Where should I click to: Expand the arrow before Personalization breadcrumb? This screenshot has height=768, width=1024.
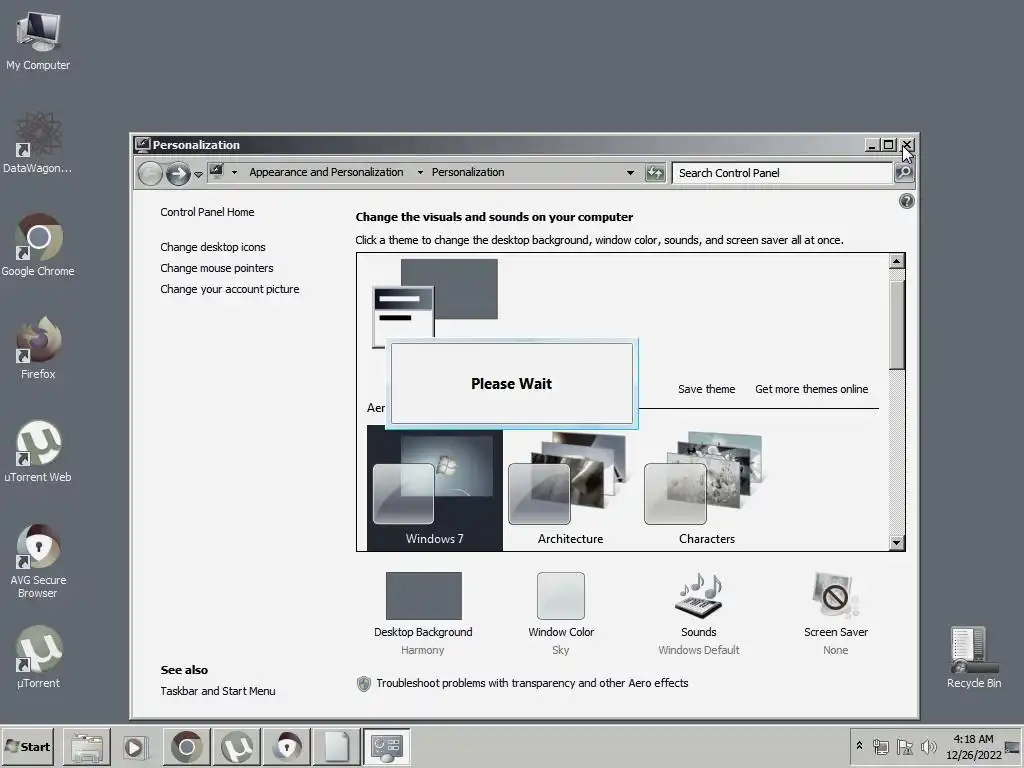click(x=420, y=172)
